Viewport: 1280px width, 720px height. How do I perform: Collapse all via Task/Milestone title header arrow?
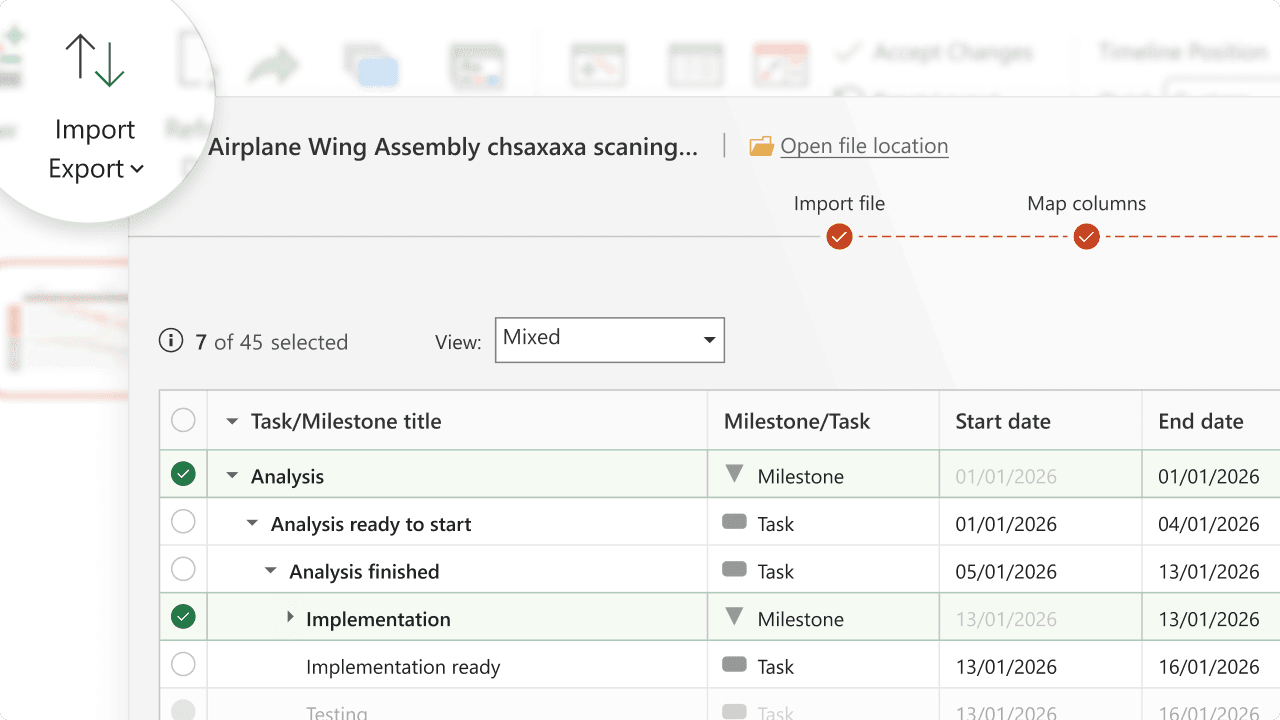[232, 422]
